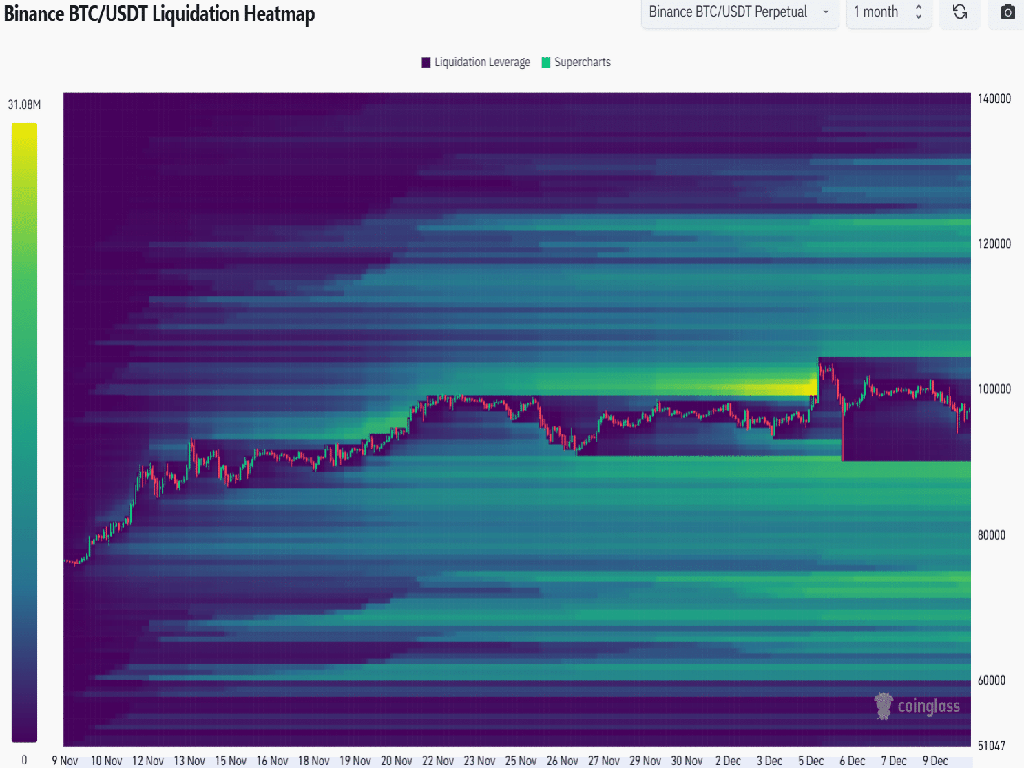This screenshot has width=1024, height=768.
Task: Click the 31.08M maximum scale label
Action: pos(22,104)
